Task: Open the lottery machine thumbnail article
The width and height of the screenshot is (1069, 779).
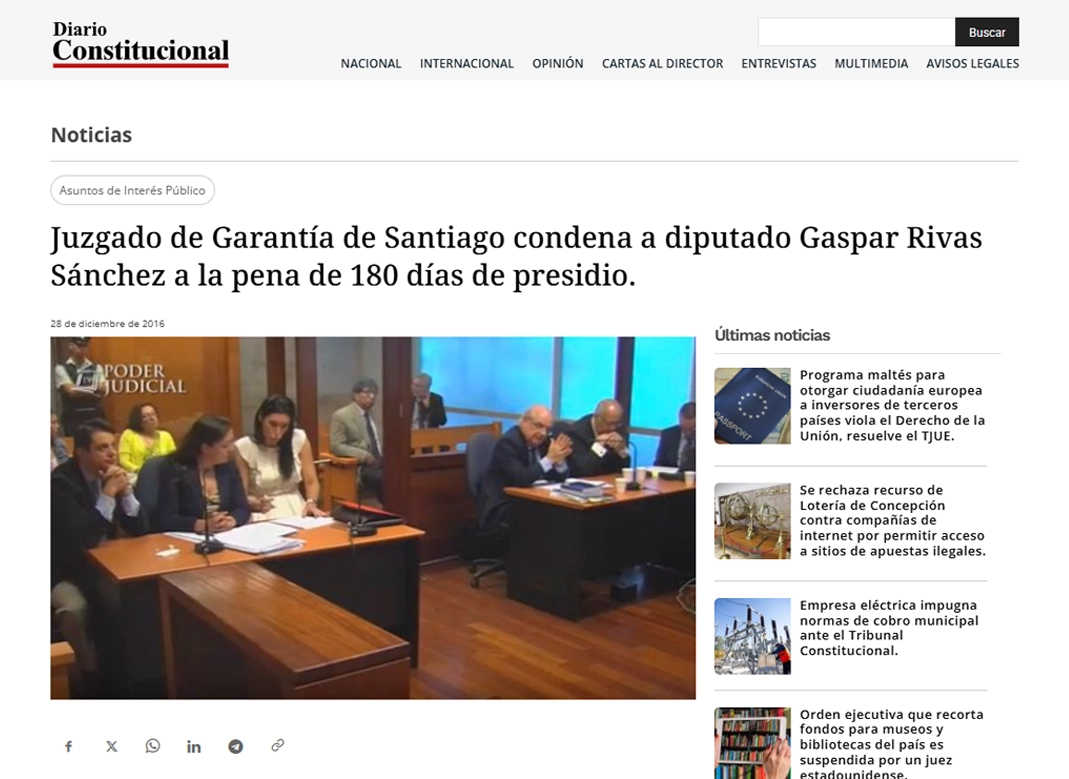Action: 752,521
